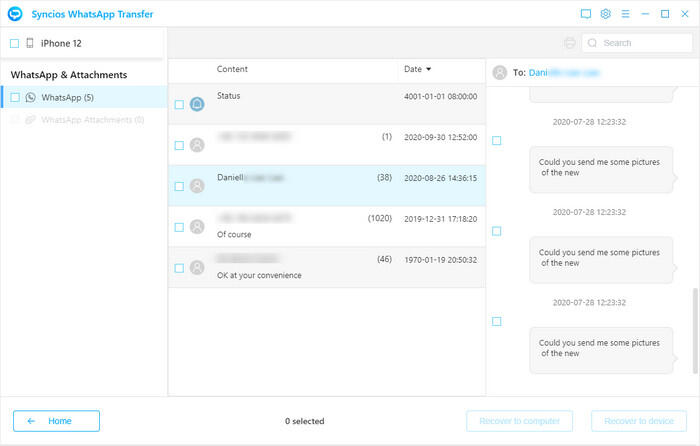Click the WhatsApp icon in sidebar
This screenshot has height=446, width=700.
(x=31, y=97)
